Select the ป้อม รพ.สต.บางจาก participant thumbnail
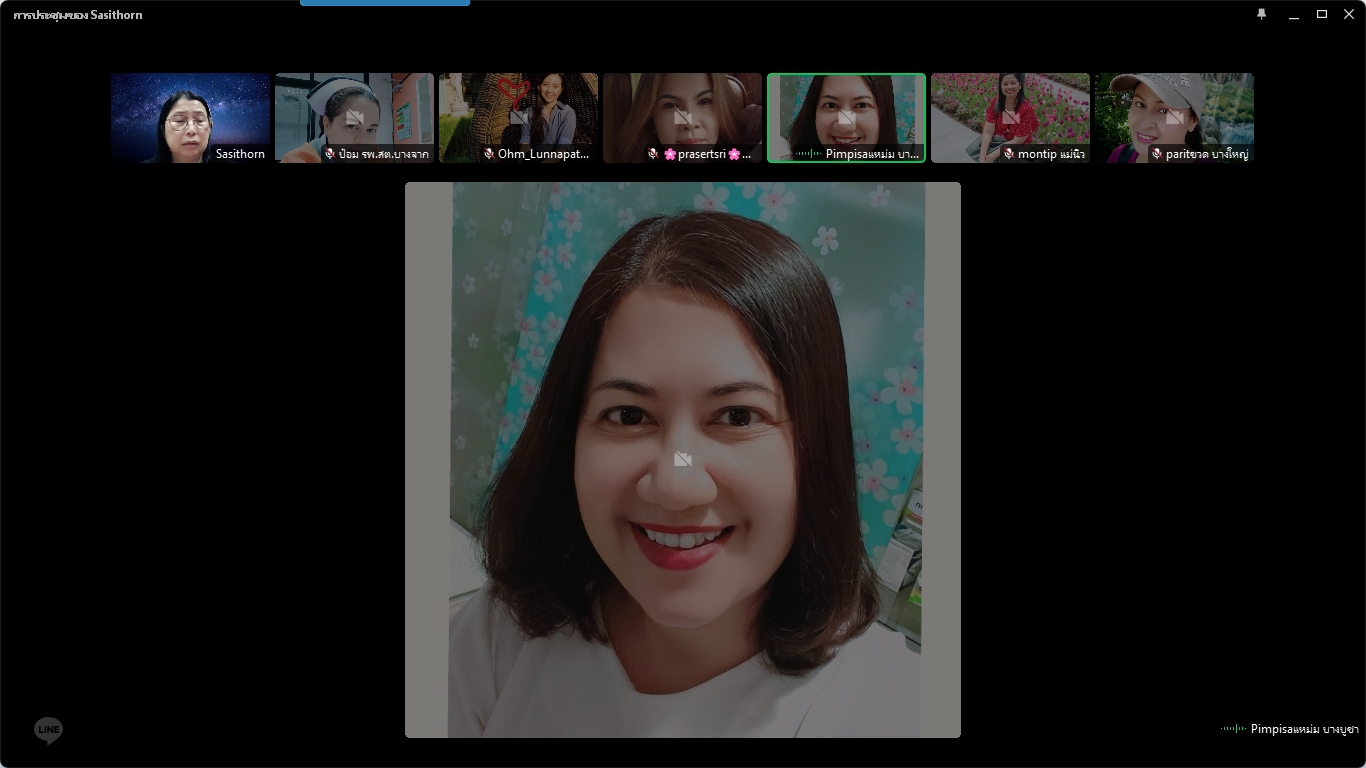 (x=354, y=115)
